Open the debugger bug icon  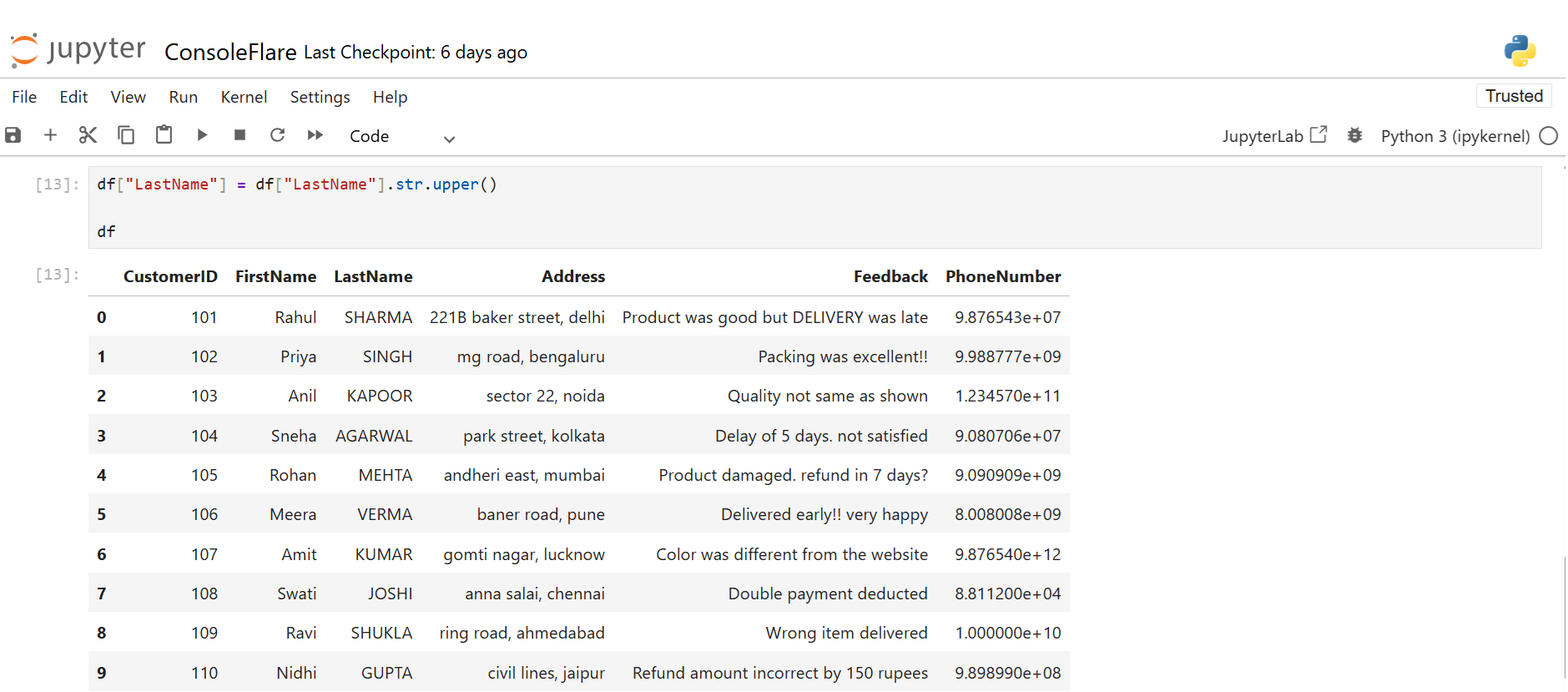(1354, 135)
